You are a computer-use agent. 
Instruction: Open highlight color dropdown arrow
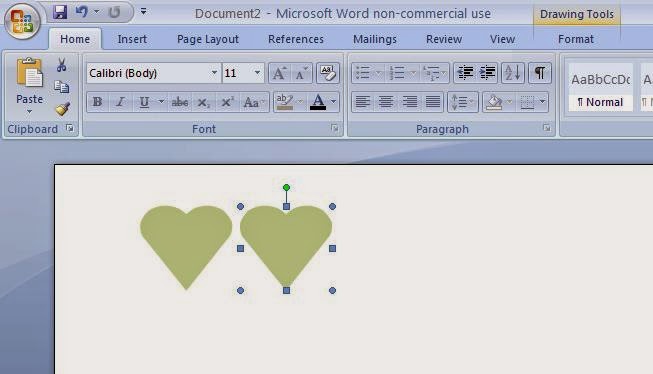pos(300,102)
